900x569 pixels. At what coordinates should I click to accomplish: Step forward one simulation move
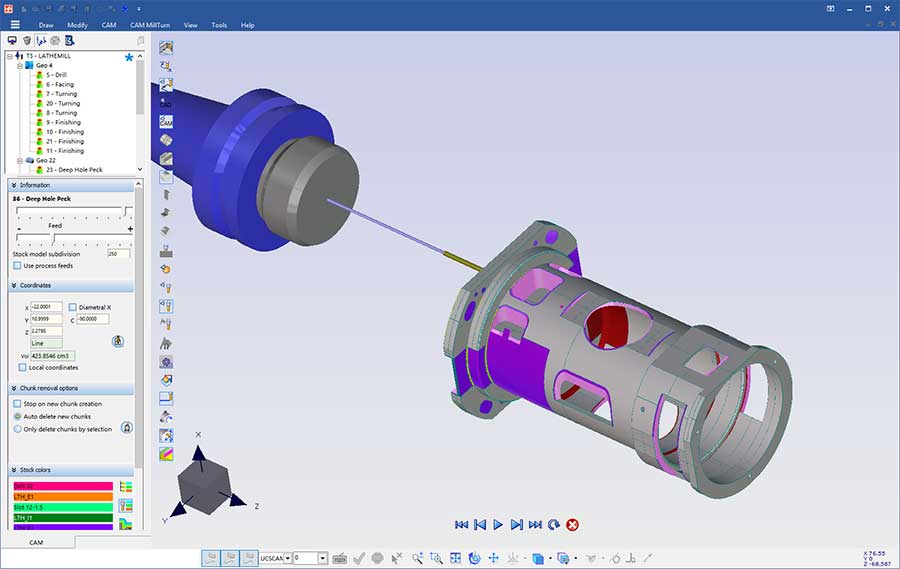click(x=516, y=524)
